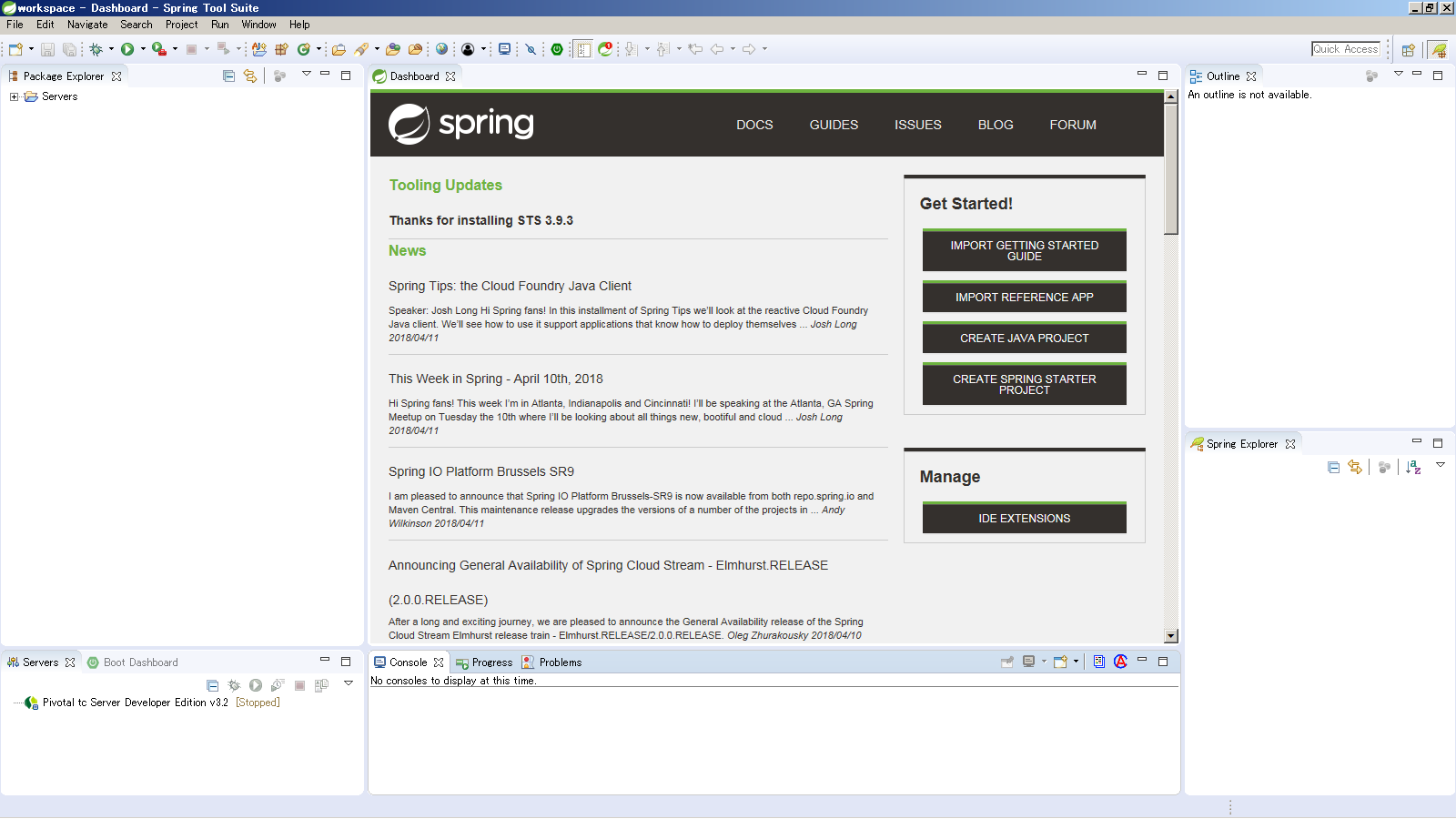The image size is (1456, 819).
Task: Click the Spring Dashboard icon with red badge
Action: [x=605, y=49]
